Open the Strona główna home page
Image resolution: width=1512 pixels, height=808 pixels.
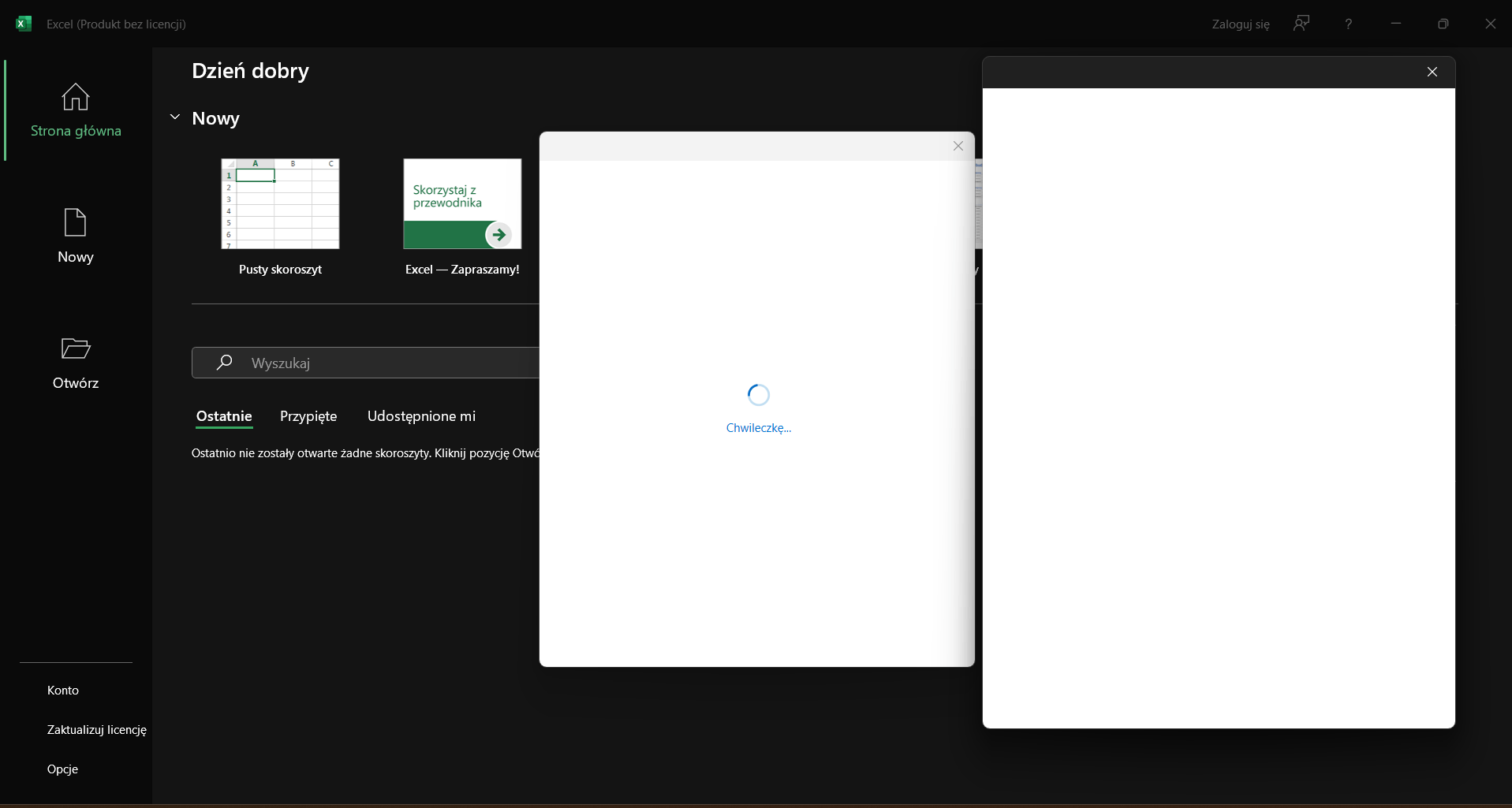tap(76, 110)
